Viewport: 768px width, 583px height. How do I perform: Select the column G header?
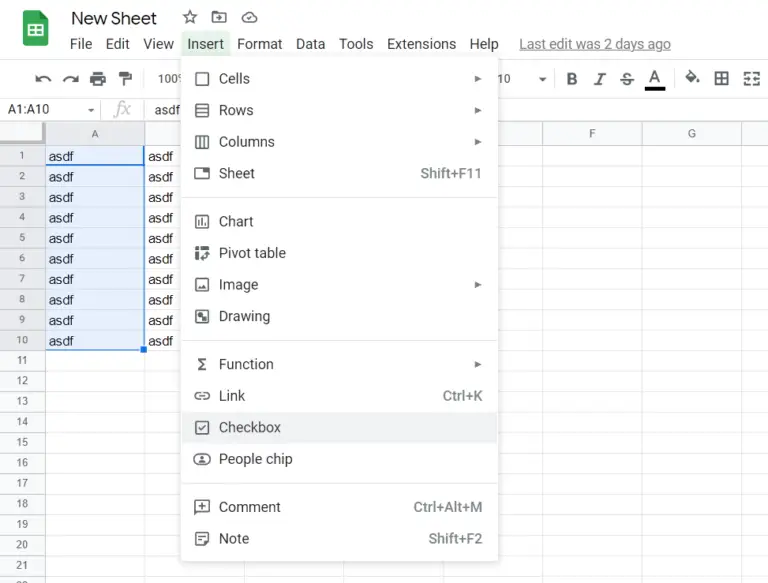(692, 134)
